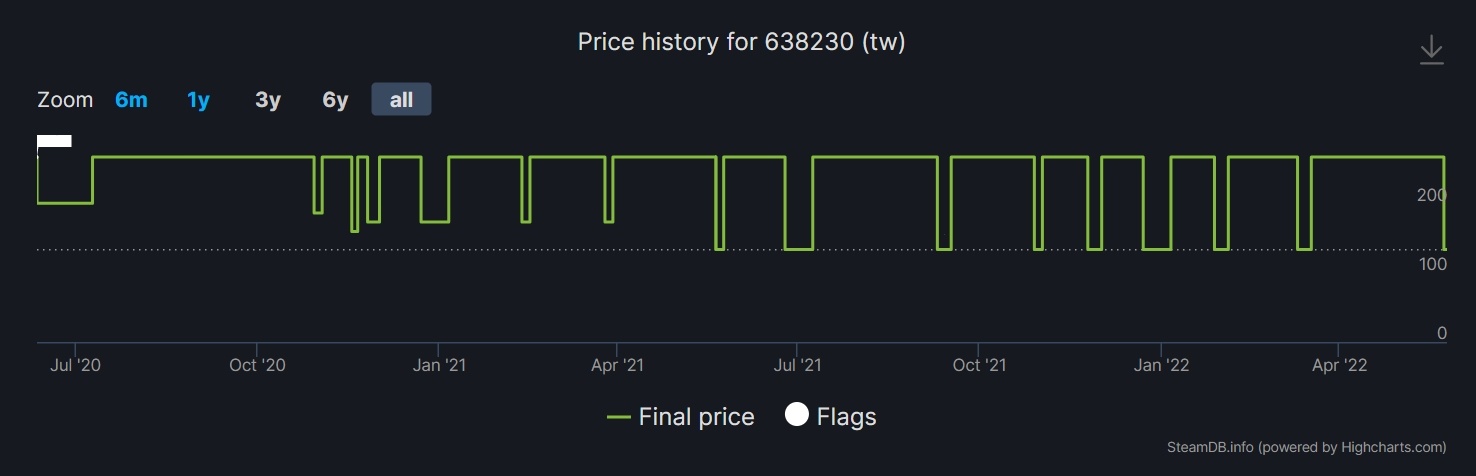
Task: Click the Apr '22 axis label
Action: 1339,365
